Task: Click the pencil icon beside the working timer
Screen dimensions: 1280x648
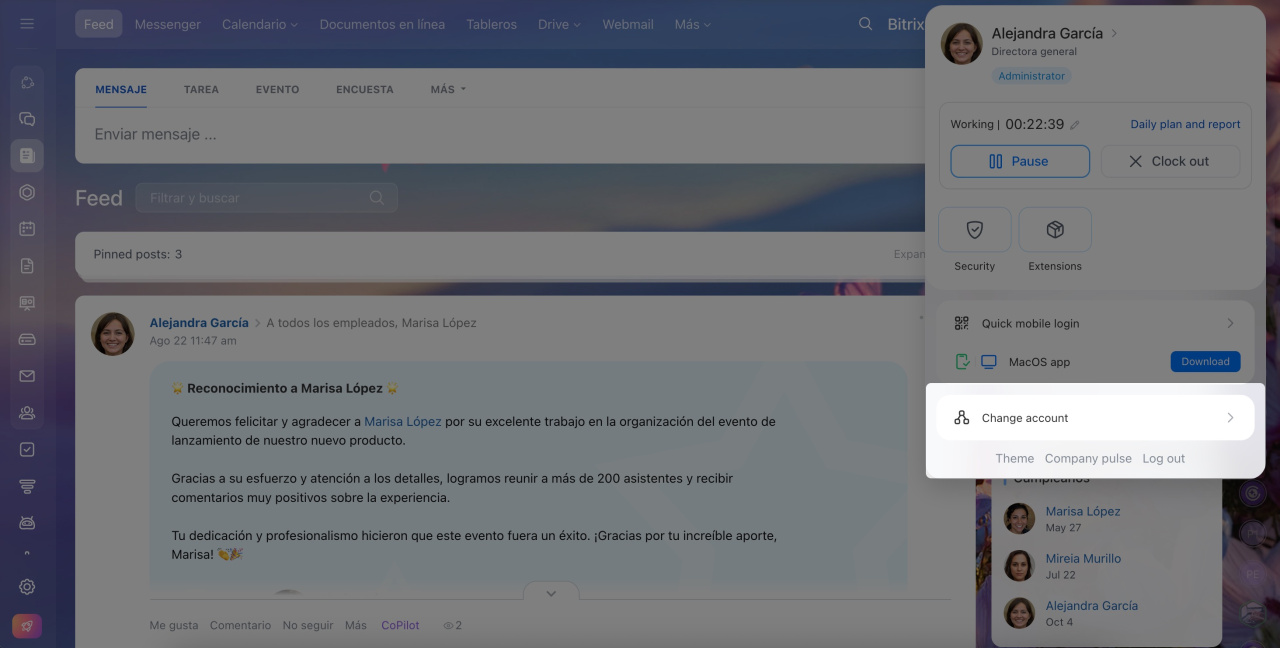Action: pyautogui.click(x=1075, y=125)
